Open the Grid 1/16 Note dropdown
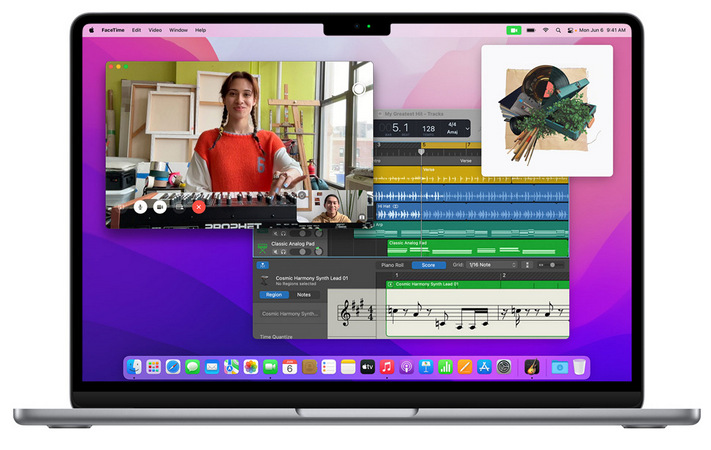Screen dimensions: 711x450 tap(492, 265)
